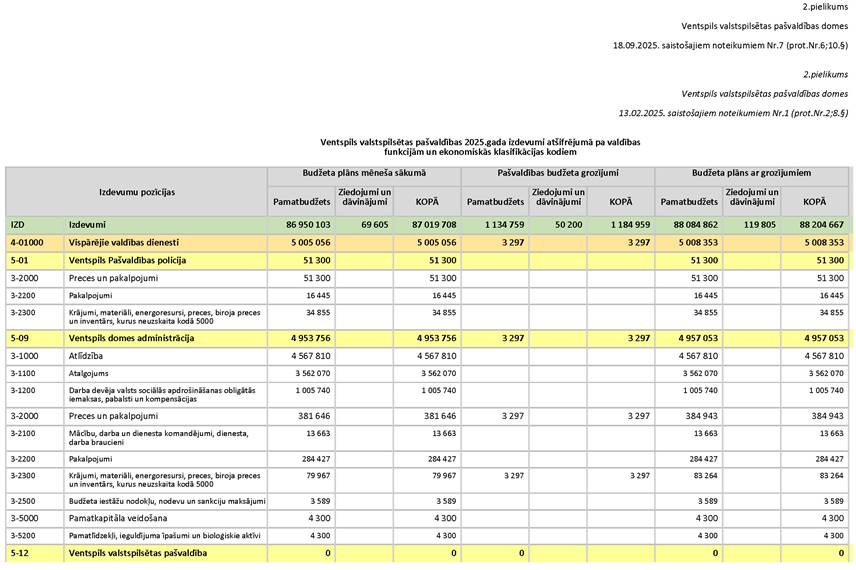Screen dimensions: 856x570
Task: Click the "Pašvaldības budžeta grozījumi" group header
Action: point(557,173)
